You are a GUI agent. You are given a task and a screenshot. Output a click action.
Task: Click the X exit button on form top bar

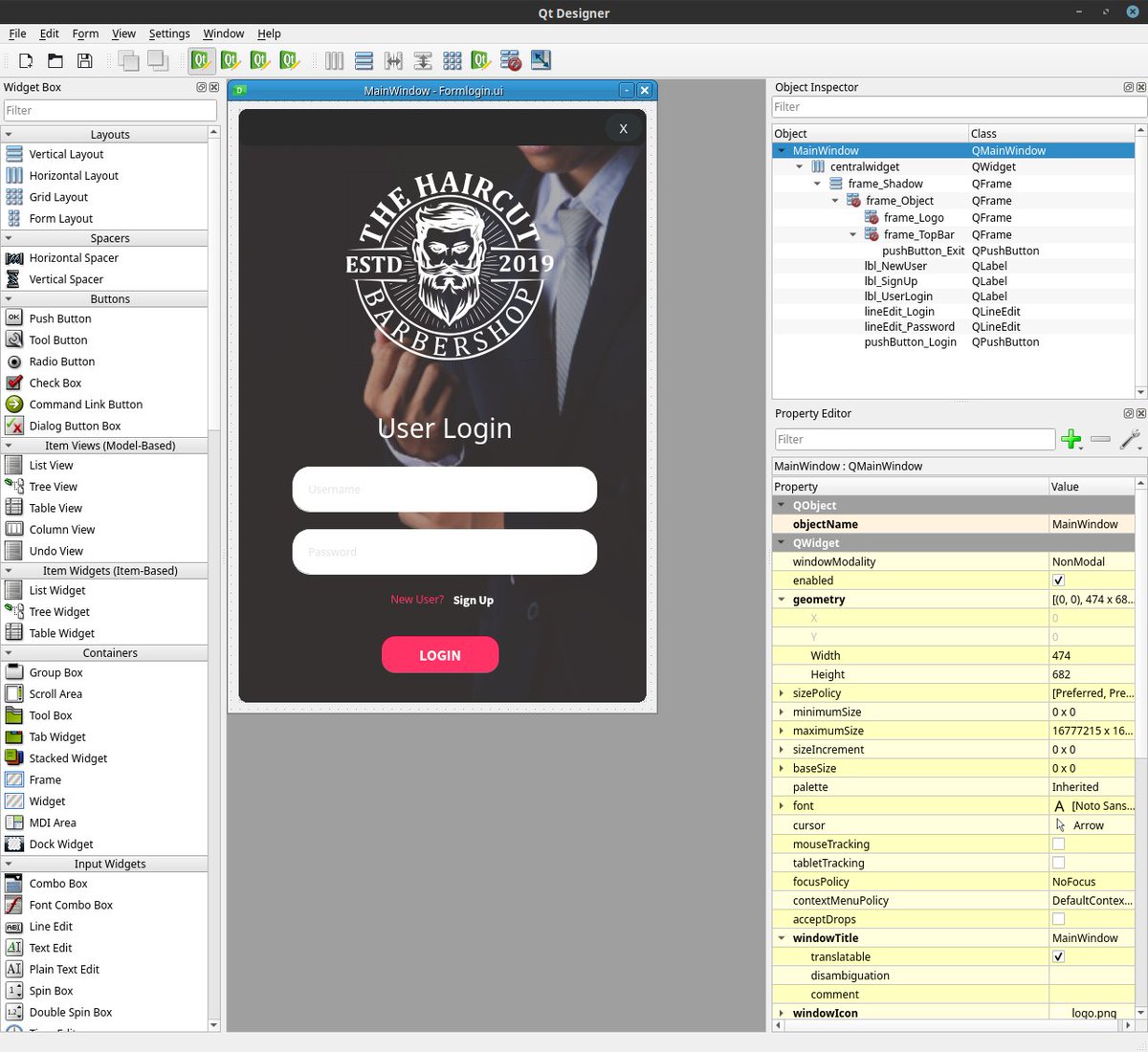(x=623, y=128)
